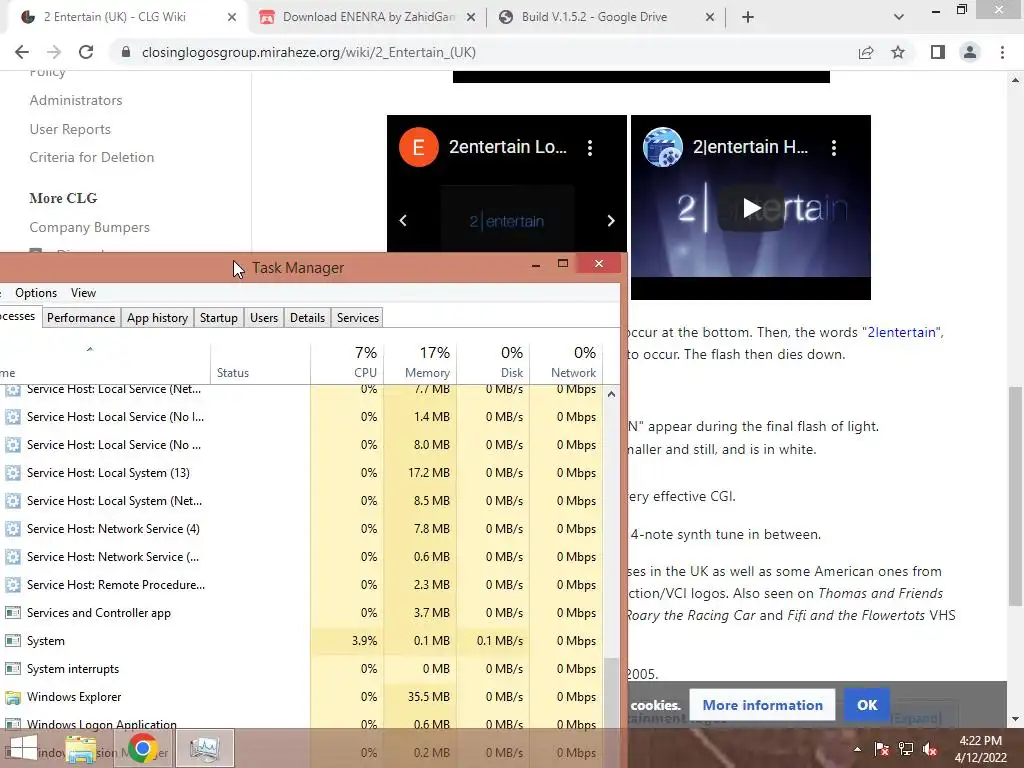Screen dimensions: 1024x768
Task: Click the film reel channel avatar
Action: (663, 147)
